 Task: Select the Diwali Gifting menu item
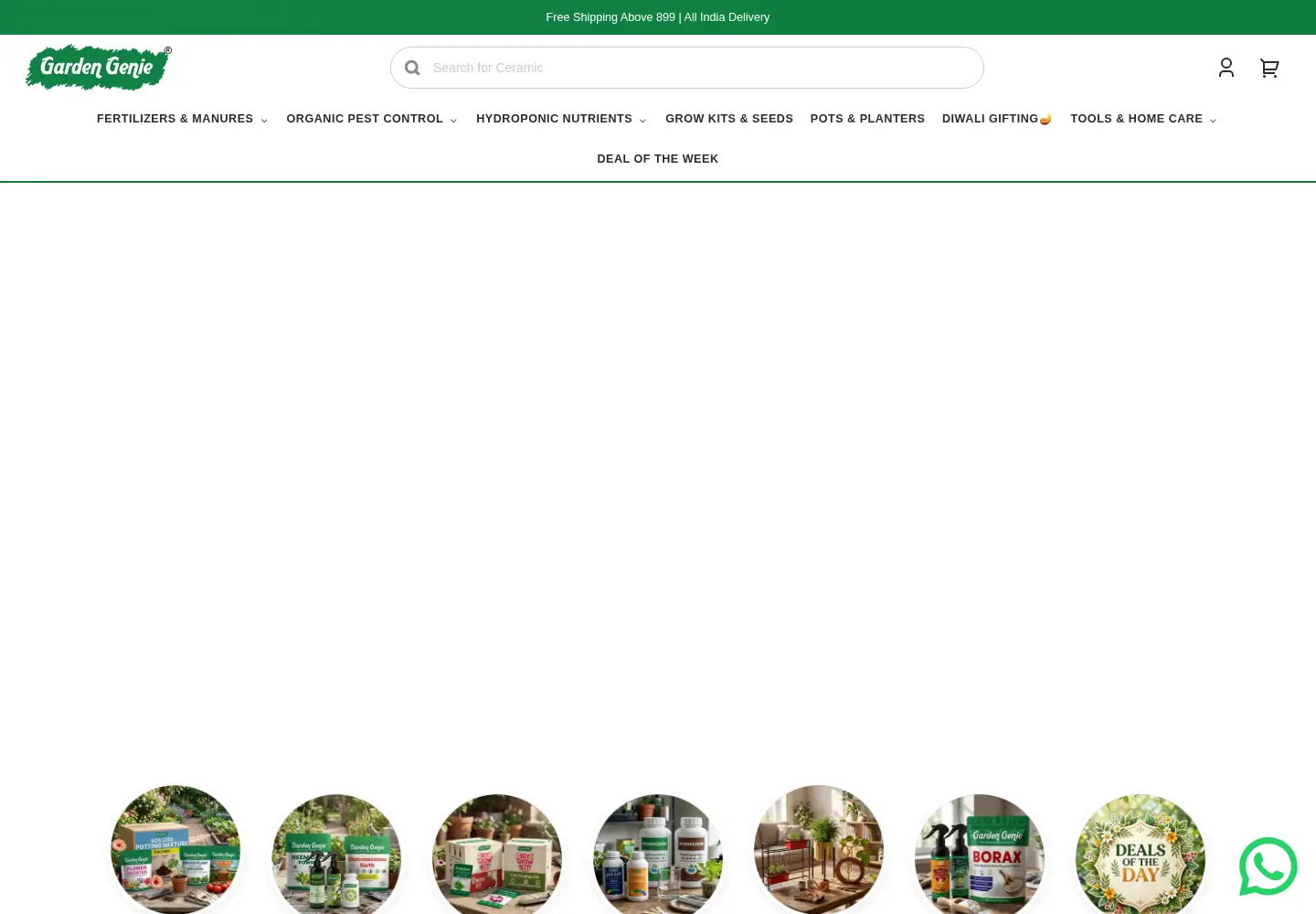click(997, 119)
